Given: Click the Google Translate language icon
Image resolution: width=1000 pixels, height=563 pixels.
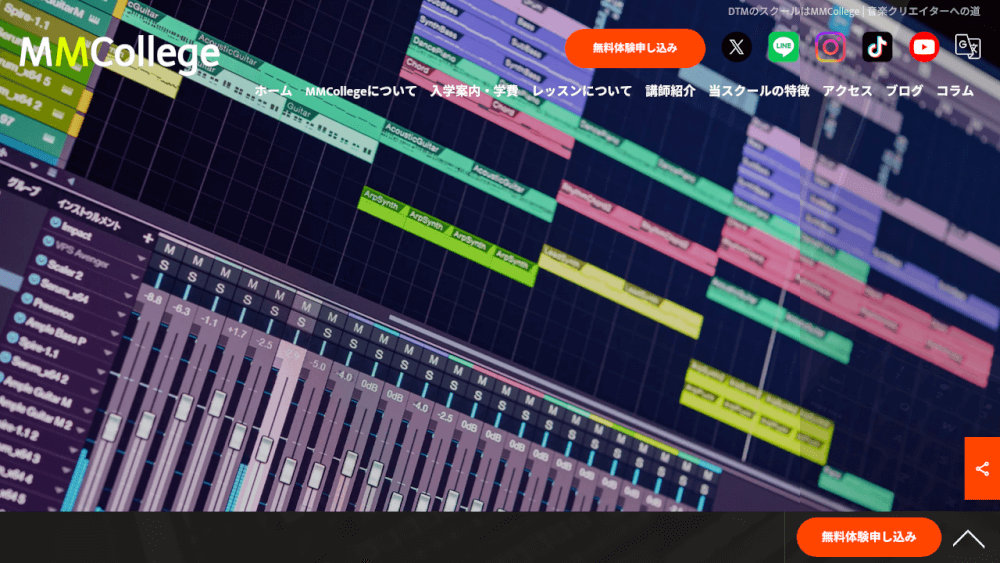Looking at the screenshot, I should click(x=967, y=47).
